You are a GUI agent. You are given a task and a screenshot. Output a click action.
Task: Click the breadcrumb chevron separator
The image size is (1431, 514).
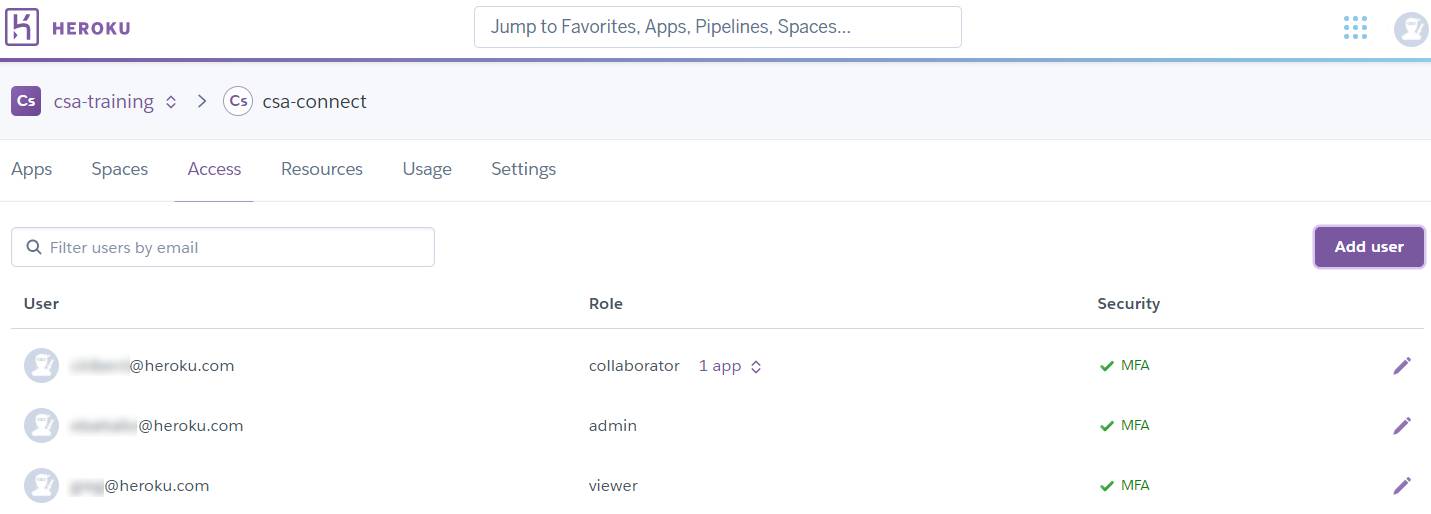201,101
